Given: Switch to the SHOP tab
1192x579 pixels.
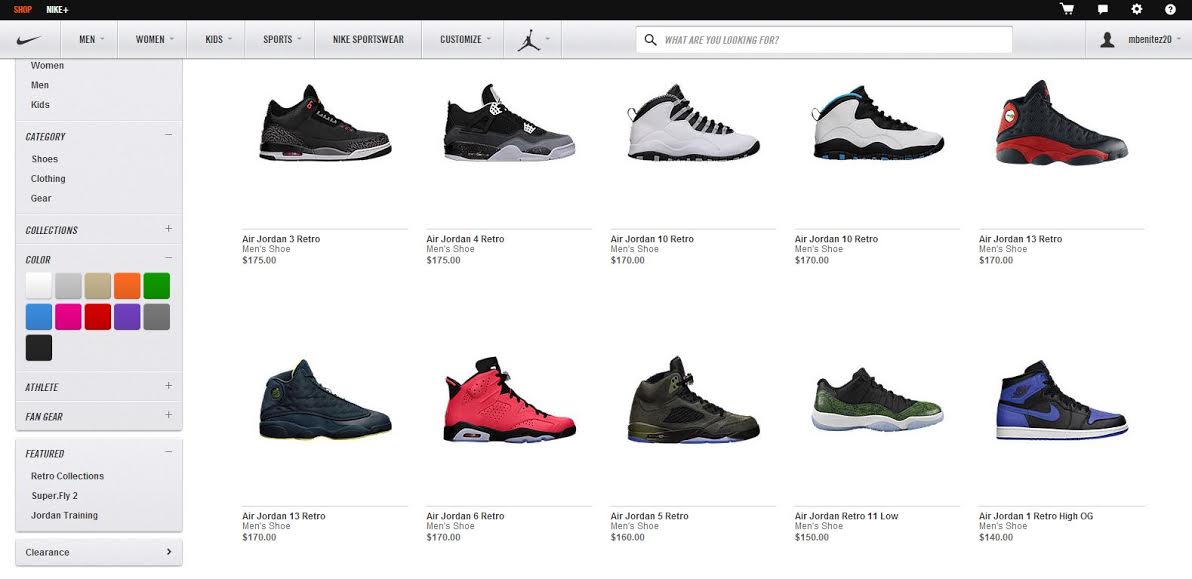Looking at the screenshot, I should (23, 10).
